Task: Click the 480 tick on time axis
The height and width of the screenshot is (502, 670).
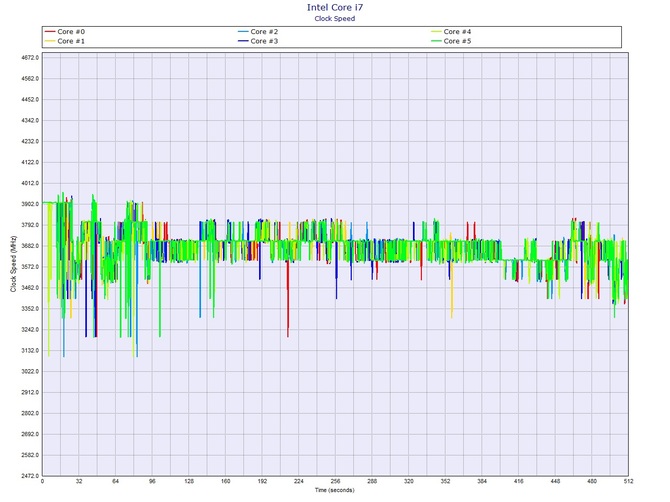Action: click(592, 481)
